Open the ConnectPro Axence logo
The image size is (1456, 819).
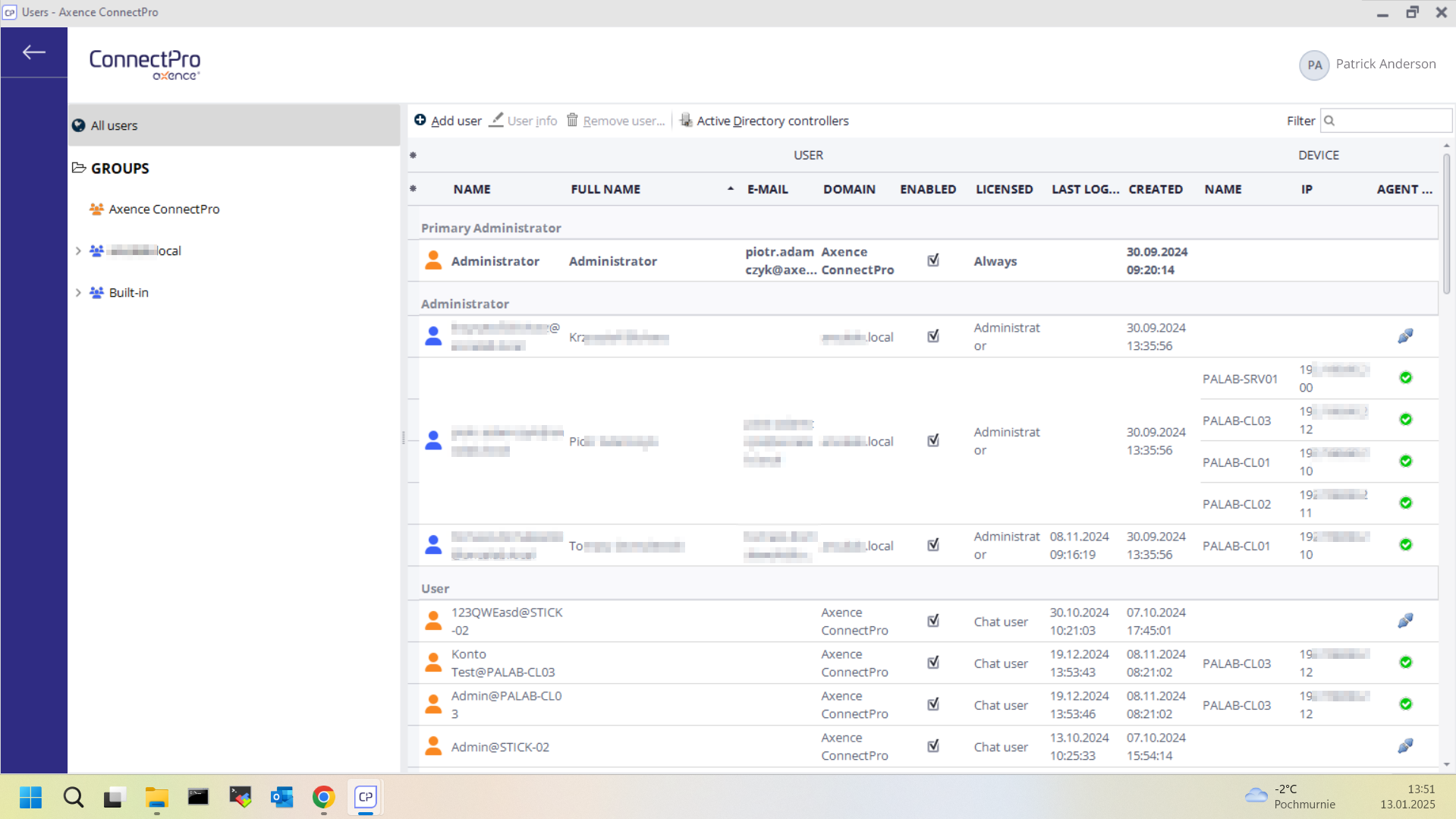point(145,64)
